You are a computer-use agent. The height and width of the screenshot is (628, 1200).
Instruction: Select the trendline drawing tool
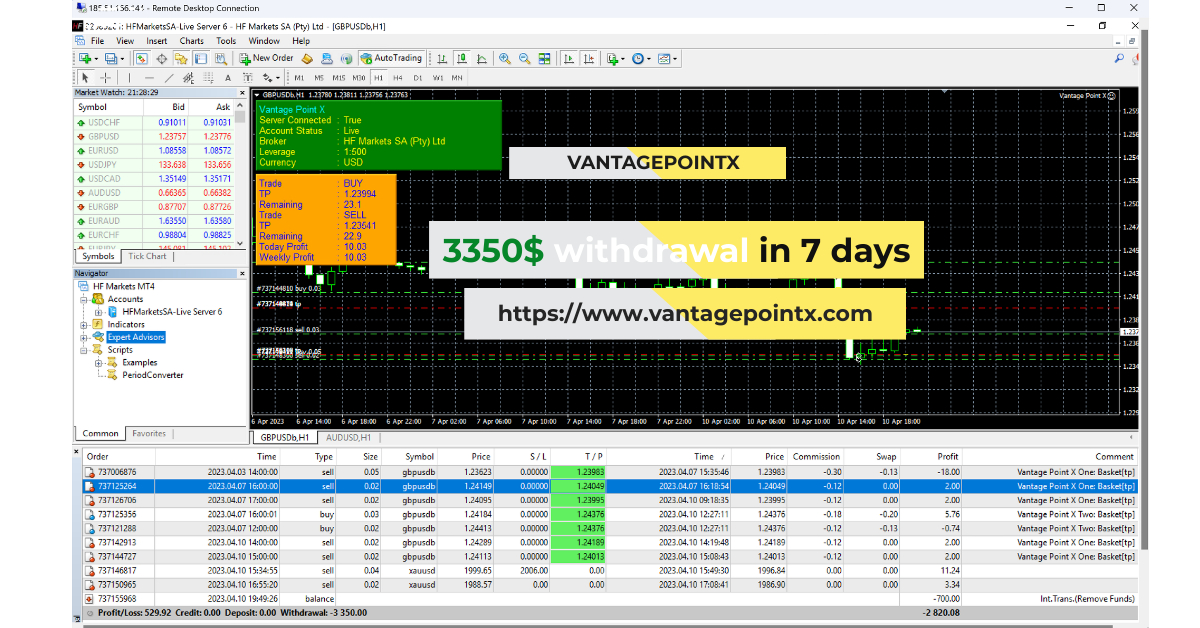coord(168,77)
